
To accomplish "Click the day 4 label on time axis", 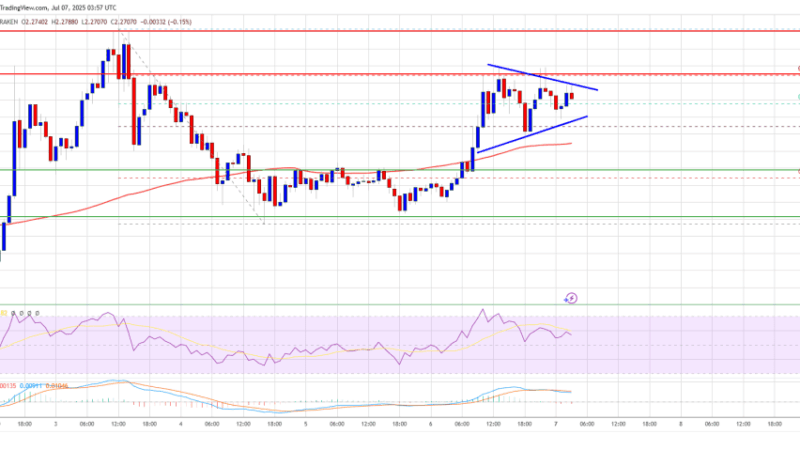I will pos(181,424).
